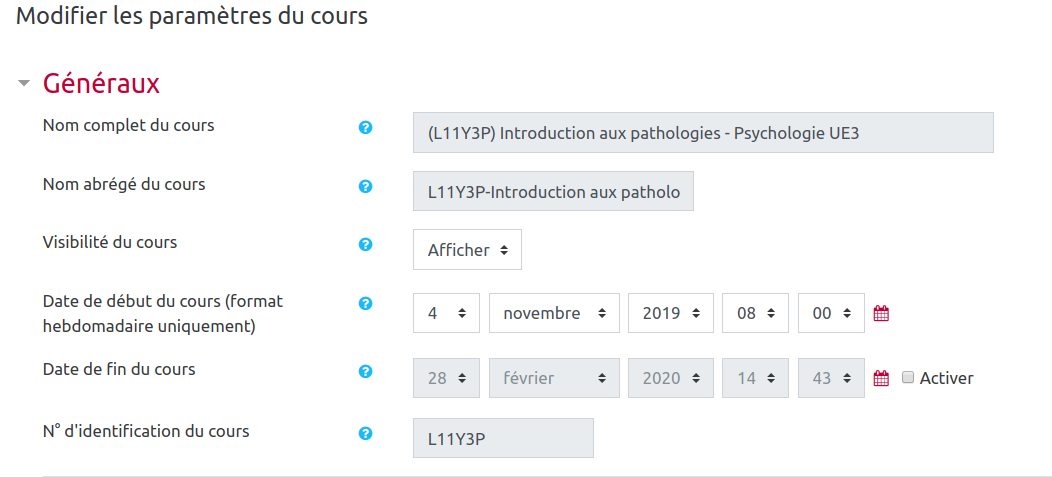
Task: Focus the Nom abrégé du cours field
Action: [x=552, y=191]
